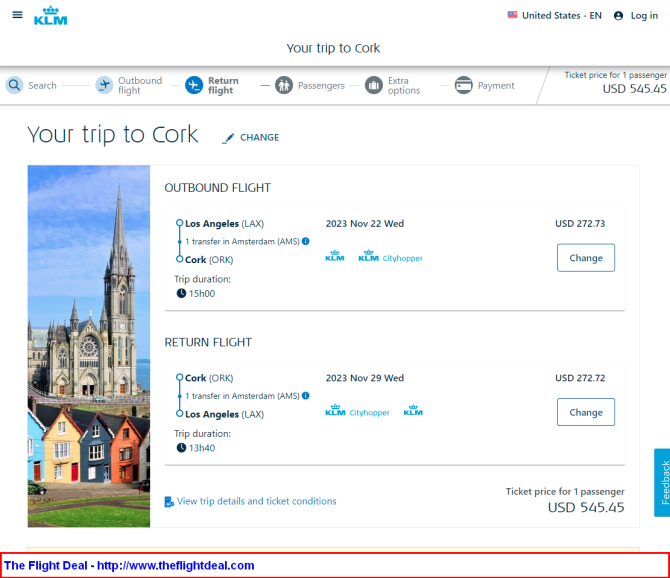The width and height of the screenshot is (670, 578).
Task: Change the return flight
Action: pyautogui.click(x=586, y=412)
